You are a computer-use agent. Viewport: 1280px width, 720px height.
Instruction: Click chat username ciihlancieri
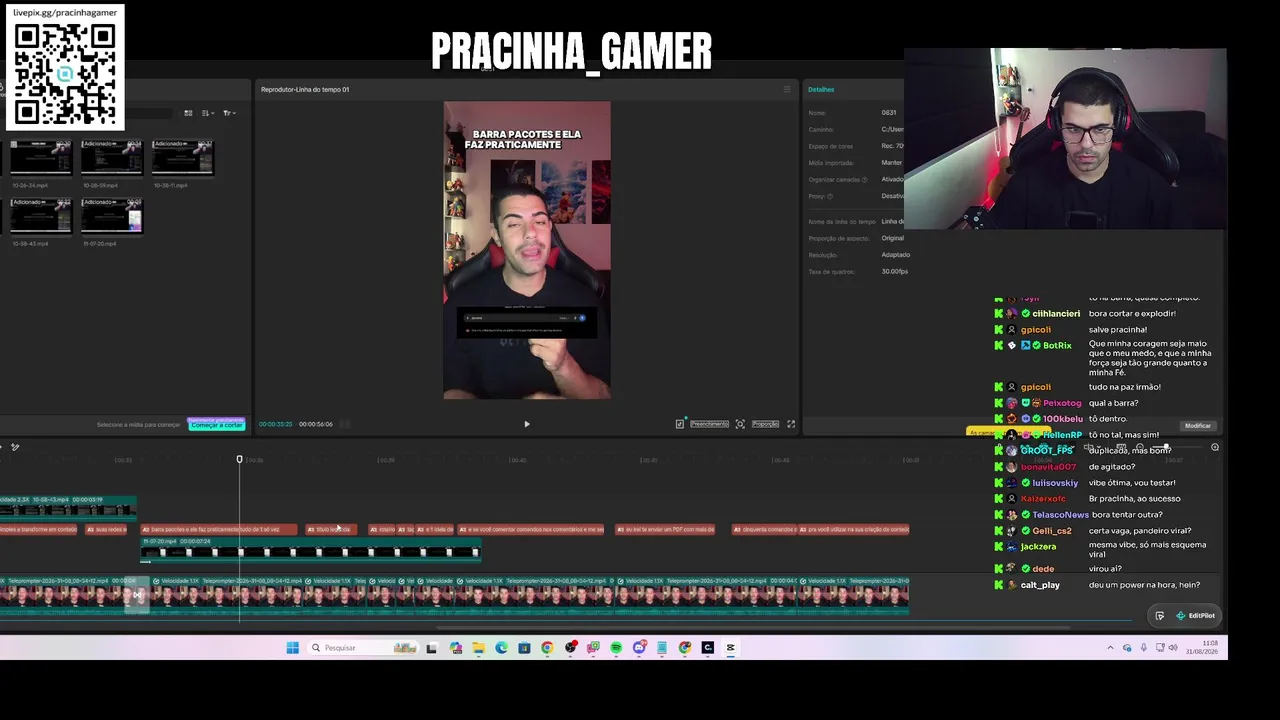tap(1057, 314)
